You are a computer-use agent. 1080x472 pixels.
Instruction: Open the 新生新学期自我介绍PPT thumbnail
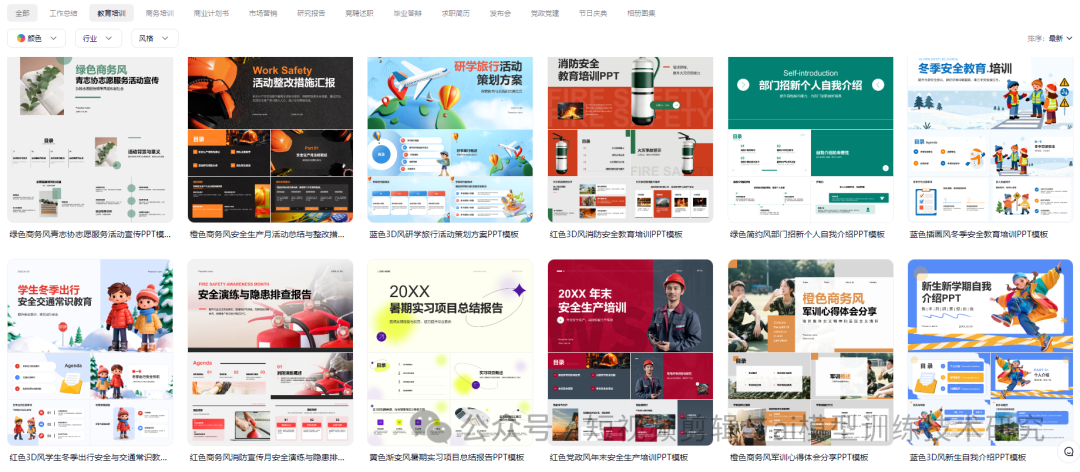[990, 352]
